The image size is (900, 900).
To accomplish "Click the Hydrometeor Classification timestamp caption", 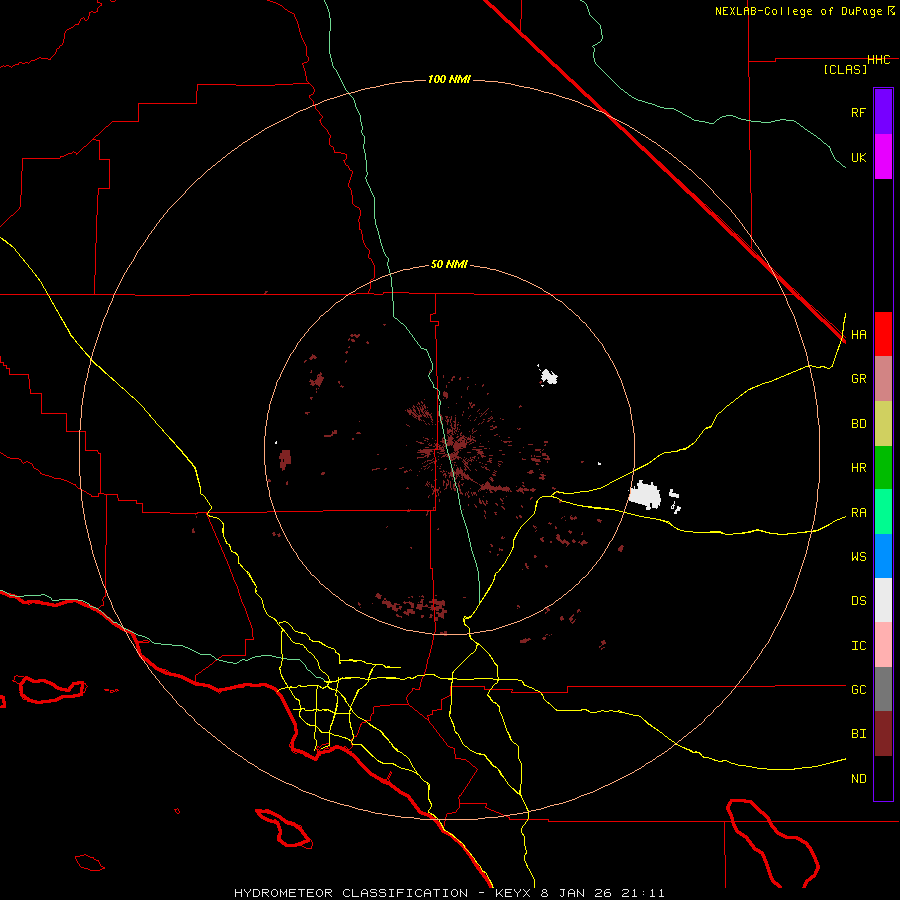I will click(449, 892).
